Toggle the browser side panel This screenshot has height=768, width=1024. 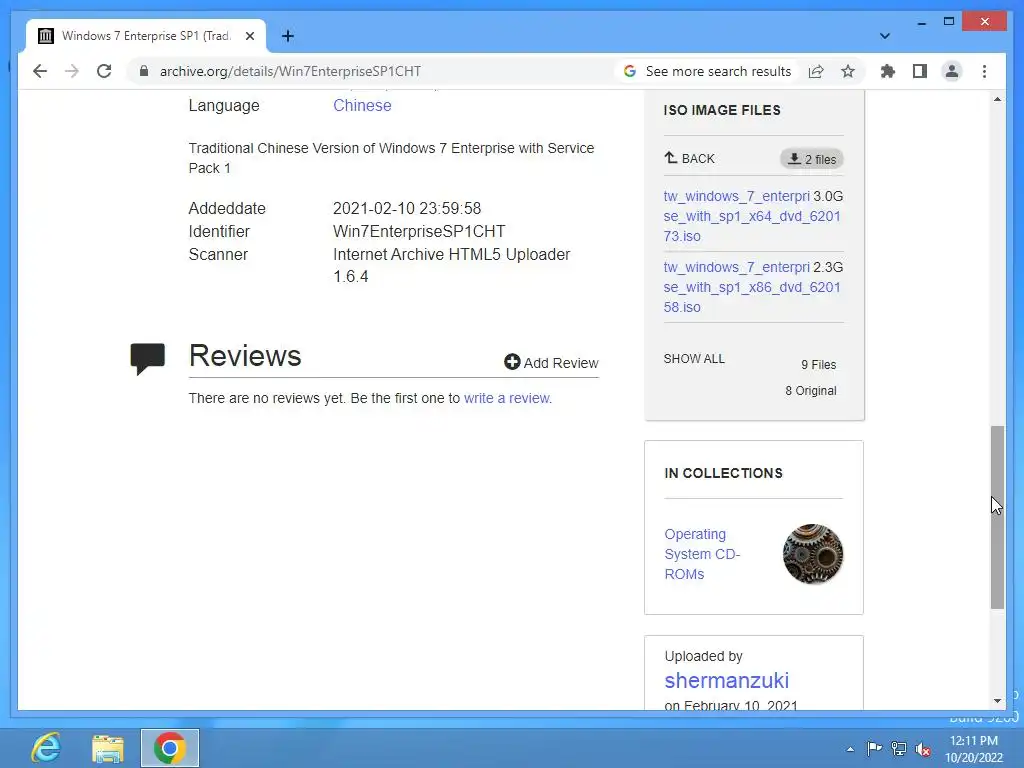[x=920, y=71]
